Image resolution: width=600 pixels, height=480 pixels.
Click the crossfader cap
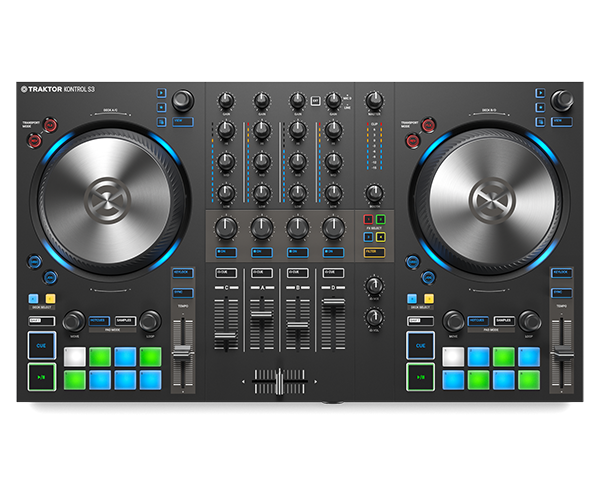pos(279,381)
